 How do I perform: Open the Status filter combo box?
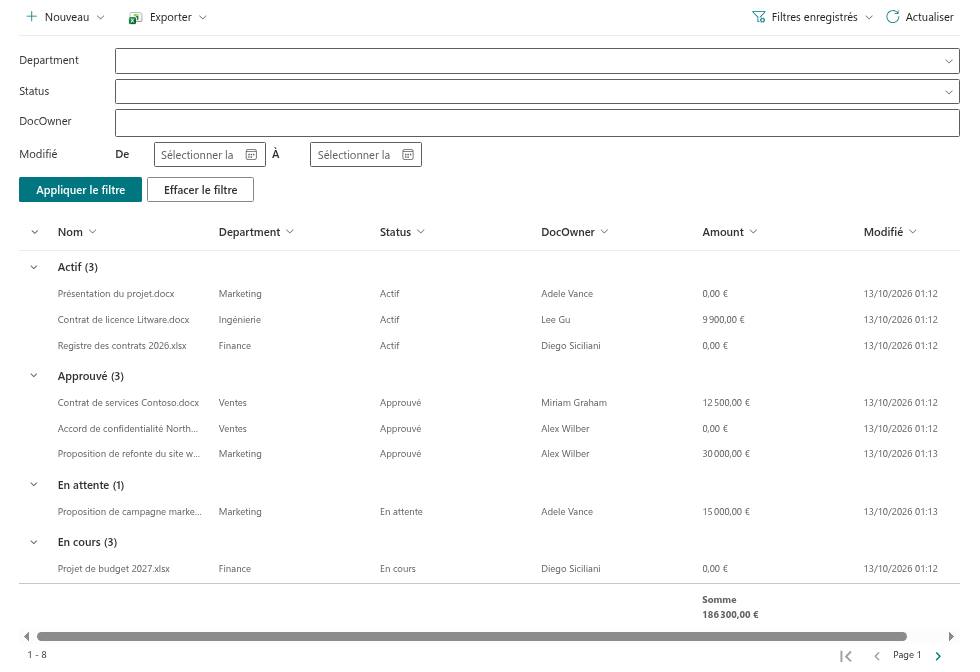pos(537,91)
